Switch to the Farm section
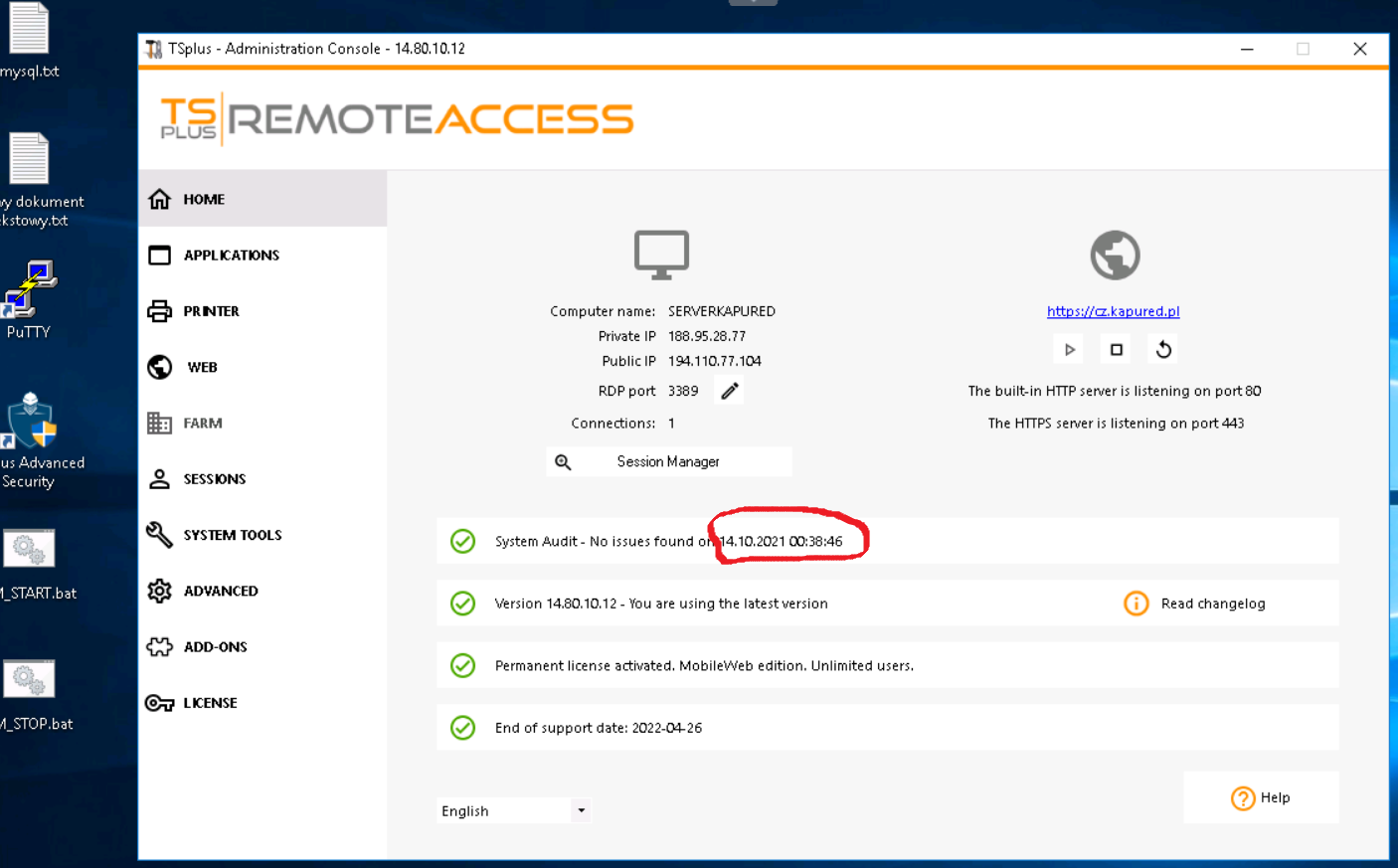1398x868 pixels. (202, 424)
